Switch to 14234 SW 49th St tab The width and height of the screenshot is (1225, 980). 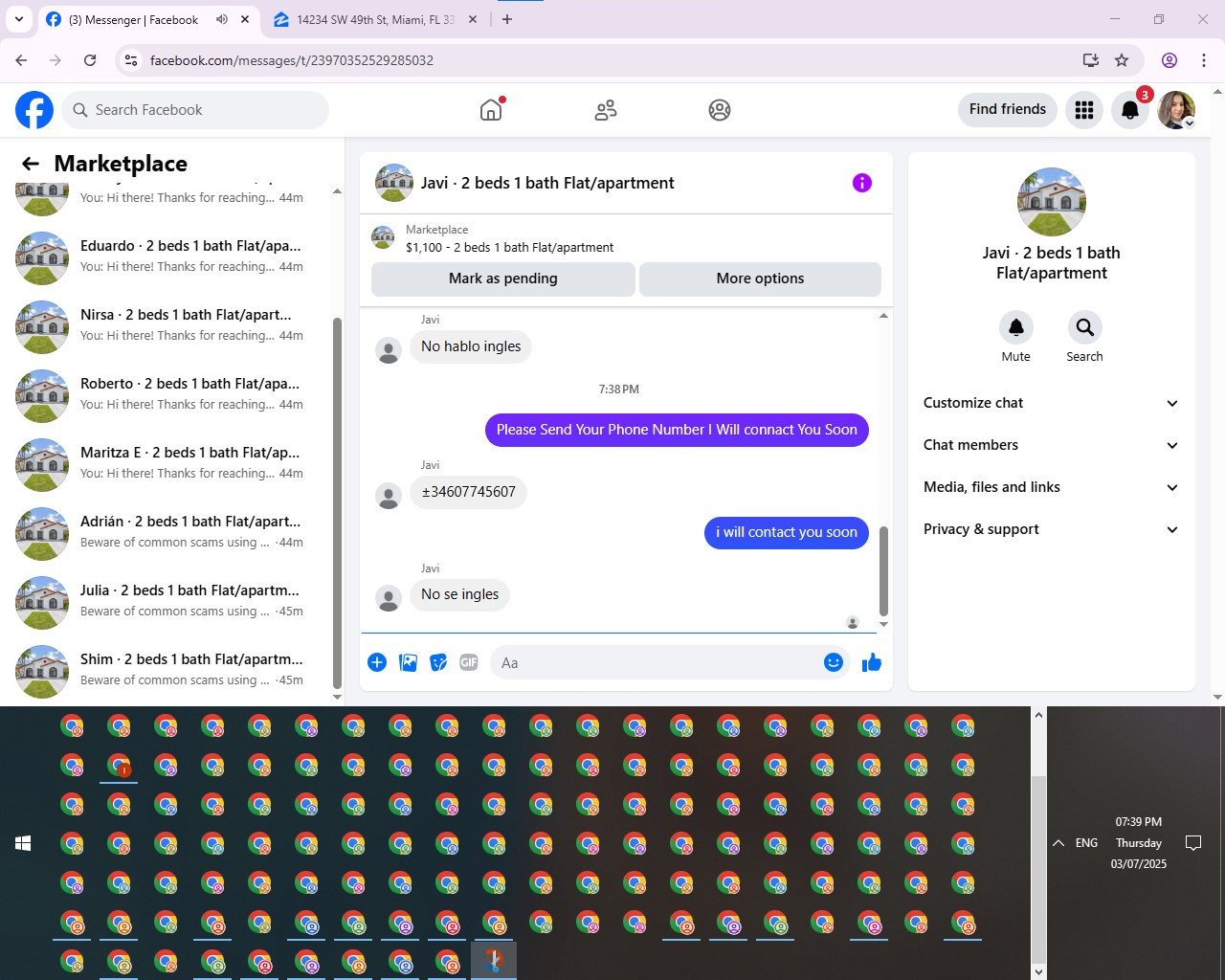point(374,19)
